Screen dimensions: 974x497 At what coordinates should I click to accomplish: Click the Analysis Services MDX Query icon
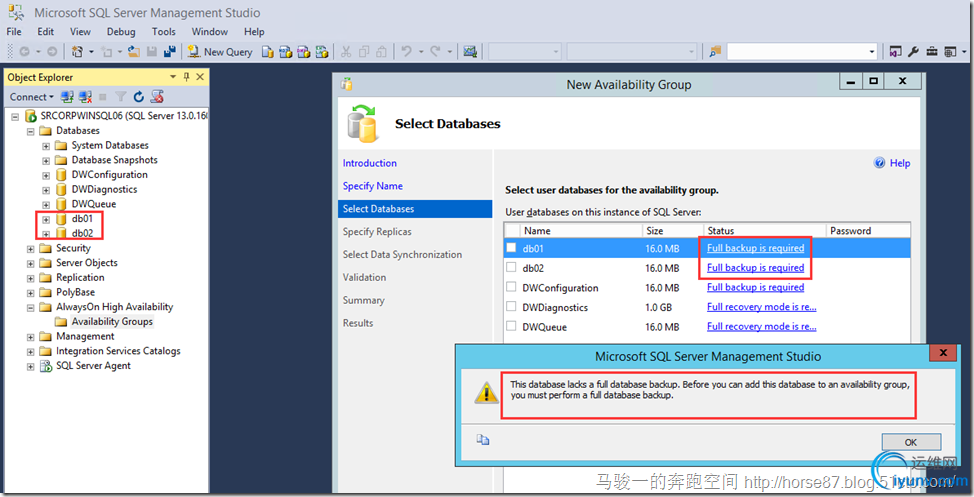(x=286, y=52)
